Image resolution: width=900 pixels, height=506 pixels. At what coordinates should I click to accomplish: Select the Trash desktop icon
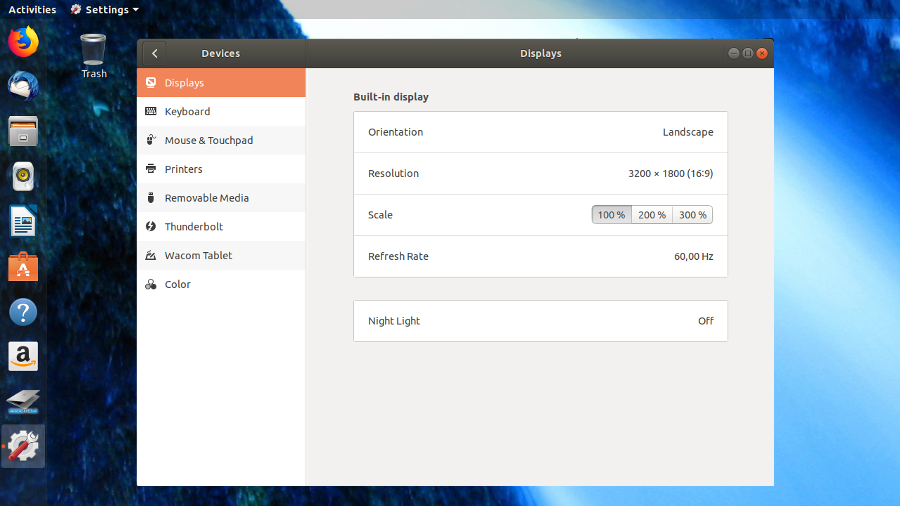click(93, 53)
